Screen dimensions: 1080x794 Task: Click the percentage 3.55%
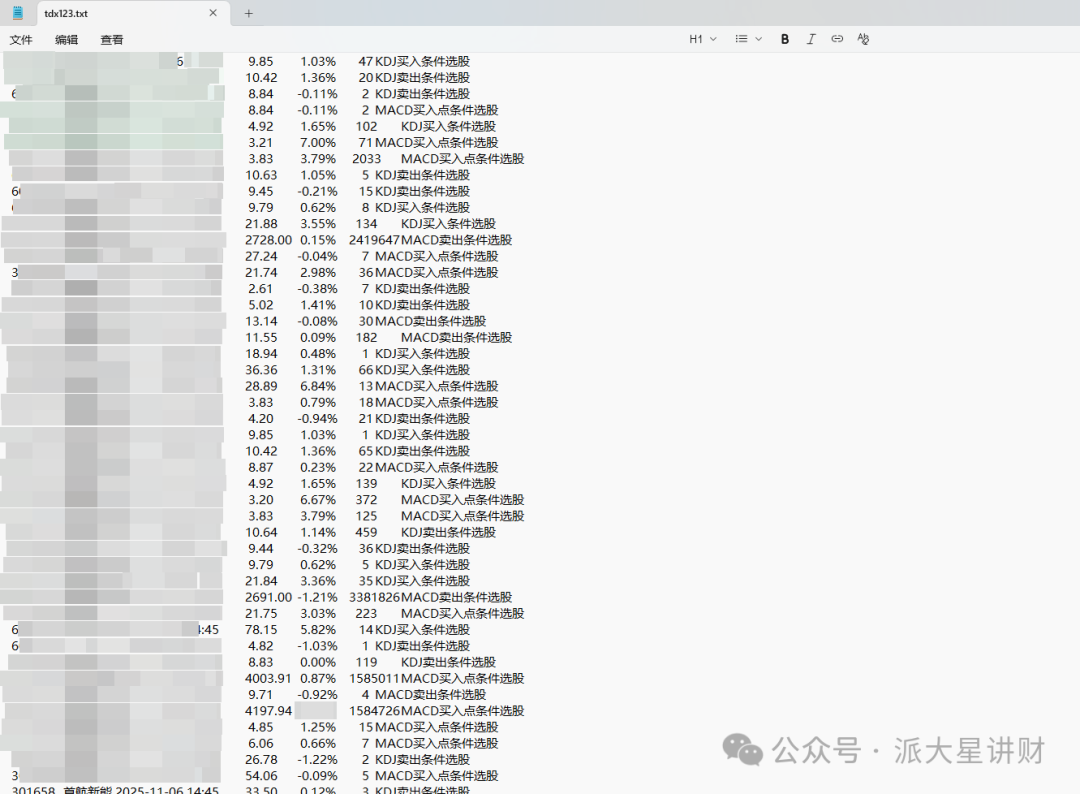pos(318,224)
